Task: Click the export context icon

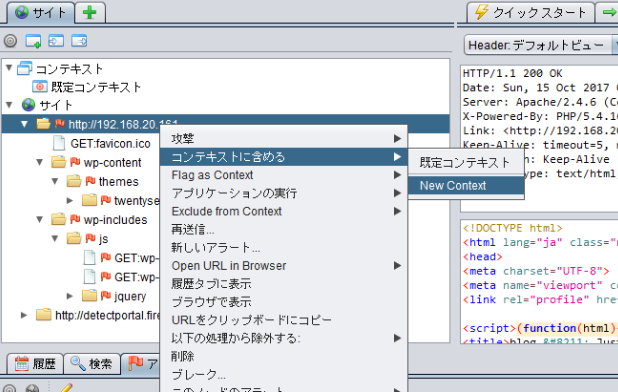Action: point(79,41)
